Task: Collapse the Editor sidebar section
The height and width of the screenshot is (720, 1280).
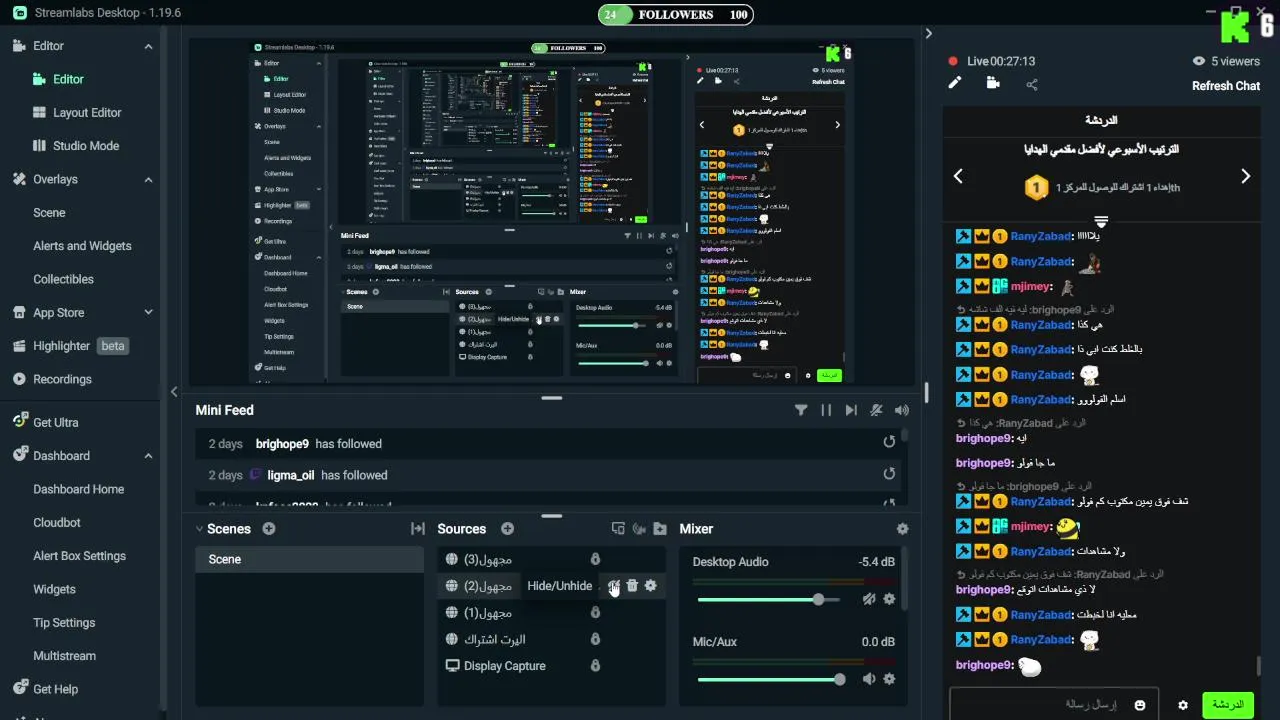Action: 148,46
